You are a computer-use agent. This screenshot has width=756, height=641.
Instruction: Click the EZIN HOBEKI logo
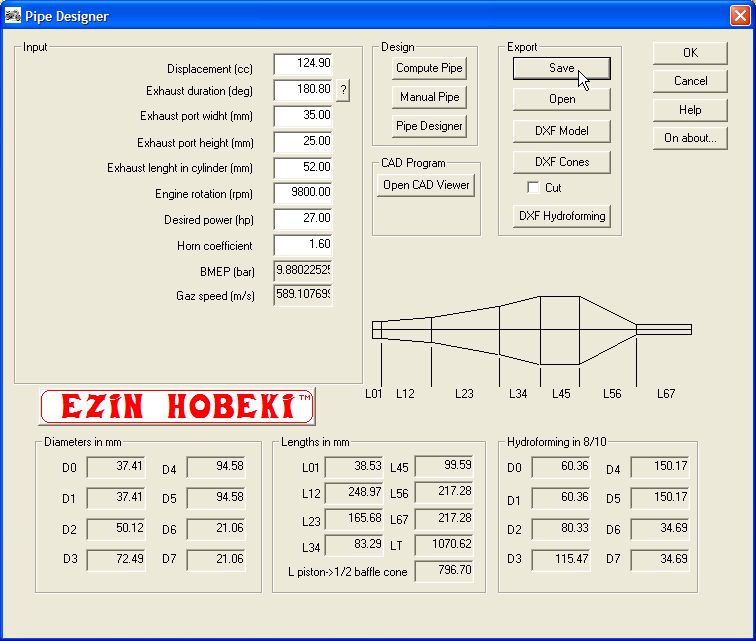[x=176, y=406]
